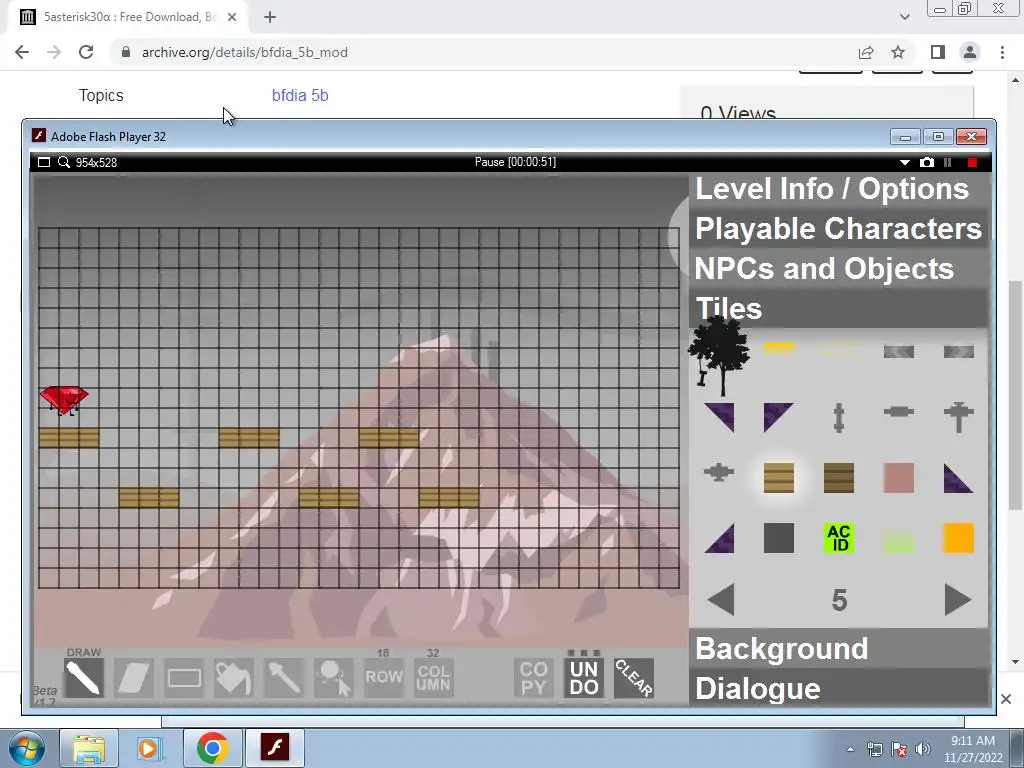Open the Windows Start menu
This screenshot has width=1024, height=768.
27,748
